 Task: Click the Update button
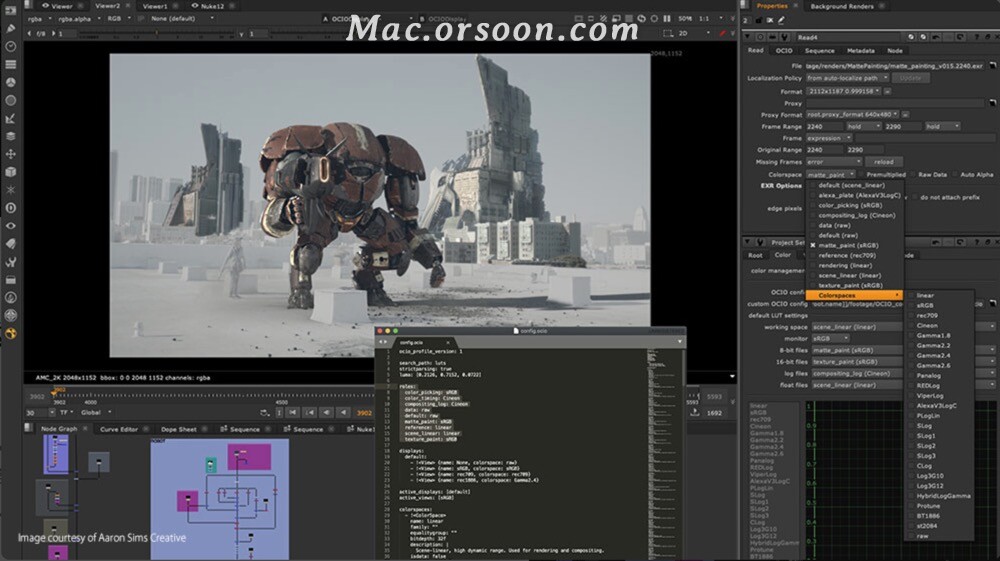[x=910, y=78]
